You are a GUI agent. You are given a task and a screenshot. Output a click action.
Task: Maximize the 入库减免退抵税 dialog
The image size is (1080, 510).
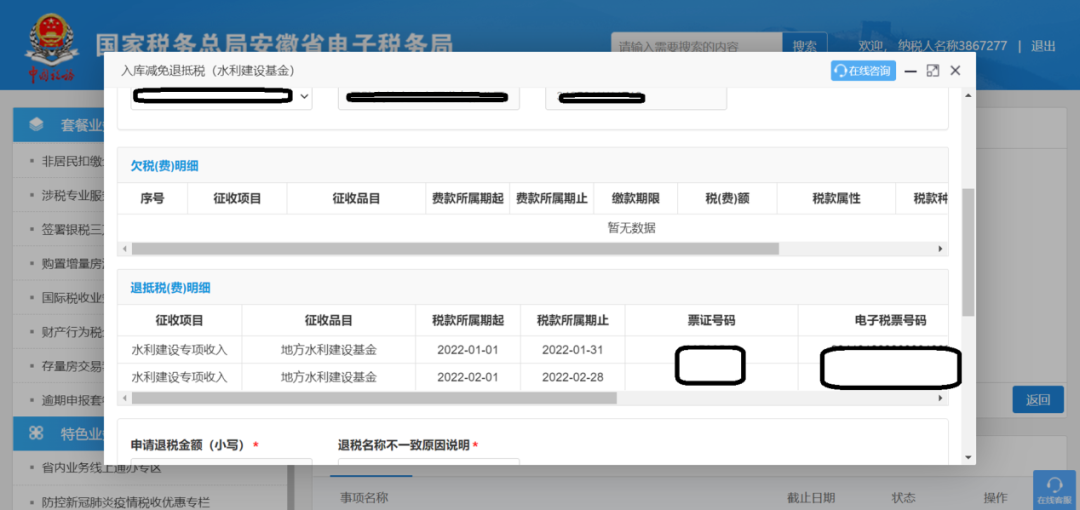(x=933, y=71)
